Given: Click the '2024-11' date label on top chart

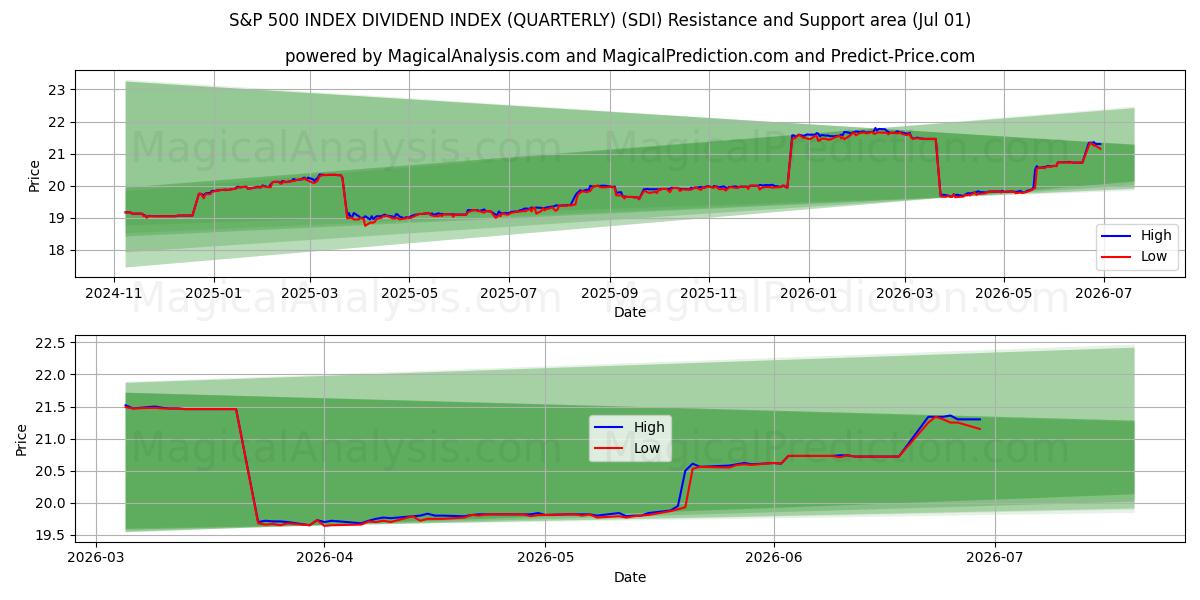Looking at the screenshot, I should tap(114, 294).
